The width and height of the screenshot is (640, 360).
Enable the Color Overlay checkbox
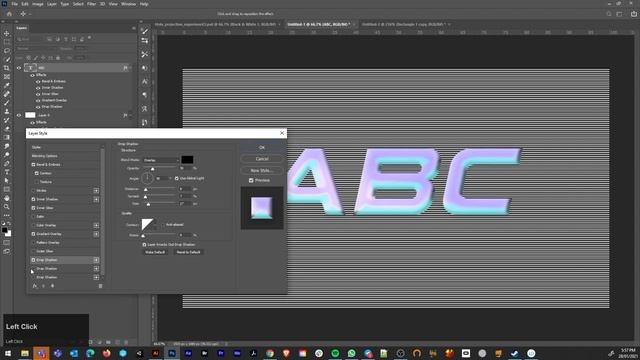click(33, 225)
